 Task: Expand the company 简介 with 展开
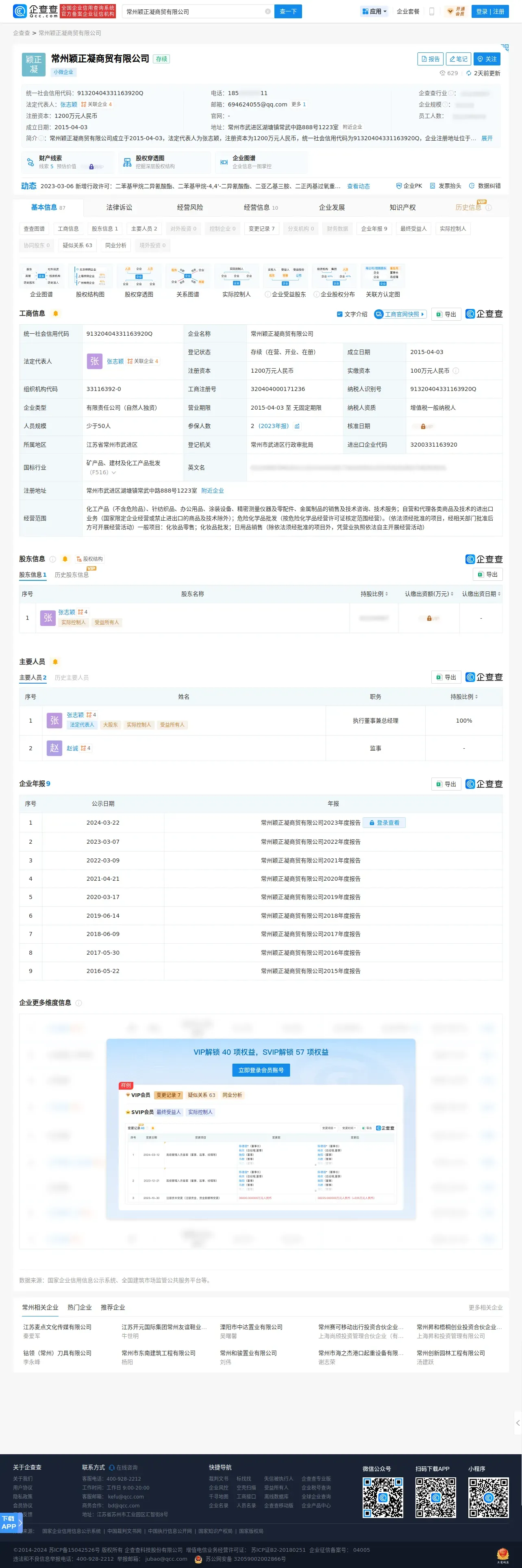487,138
